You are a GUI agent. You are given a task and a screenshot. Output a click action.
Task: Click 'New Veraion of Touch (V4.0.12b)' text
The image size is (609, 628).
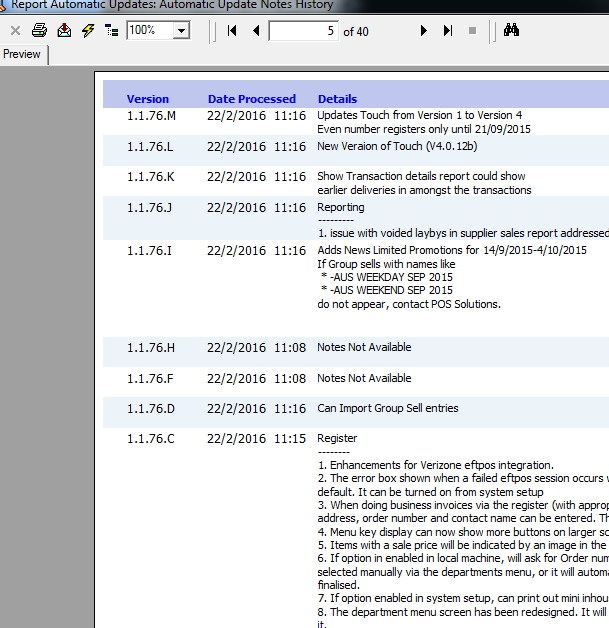[x=397, y=146]
